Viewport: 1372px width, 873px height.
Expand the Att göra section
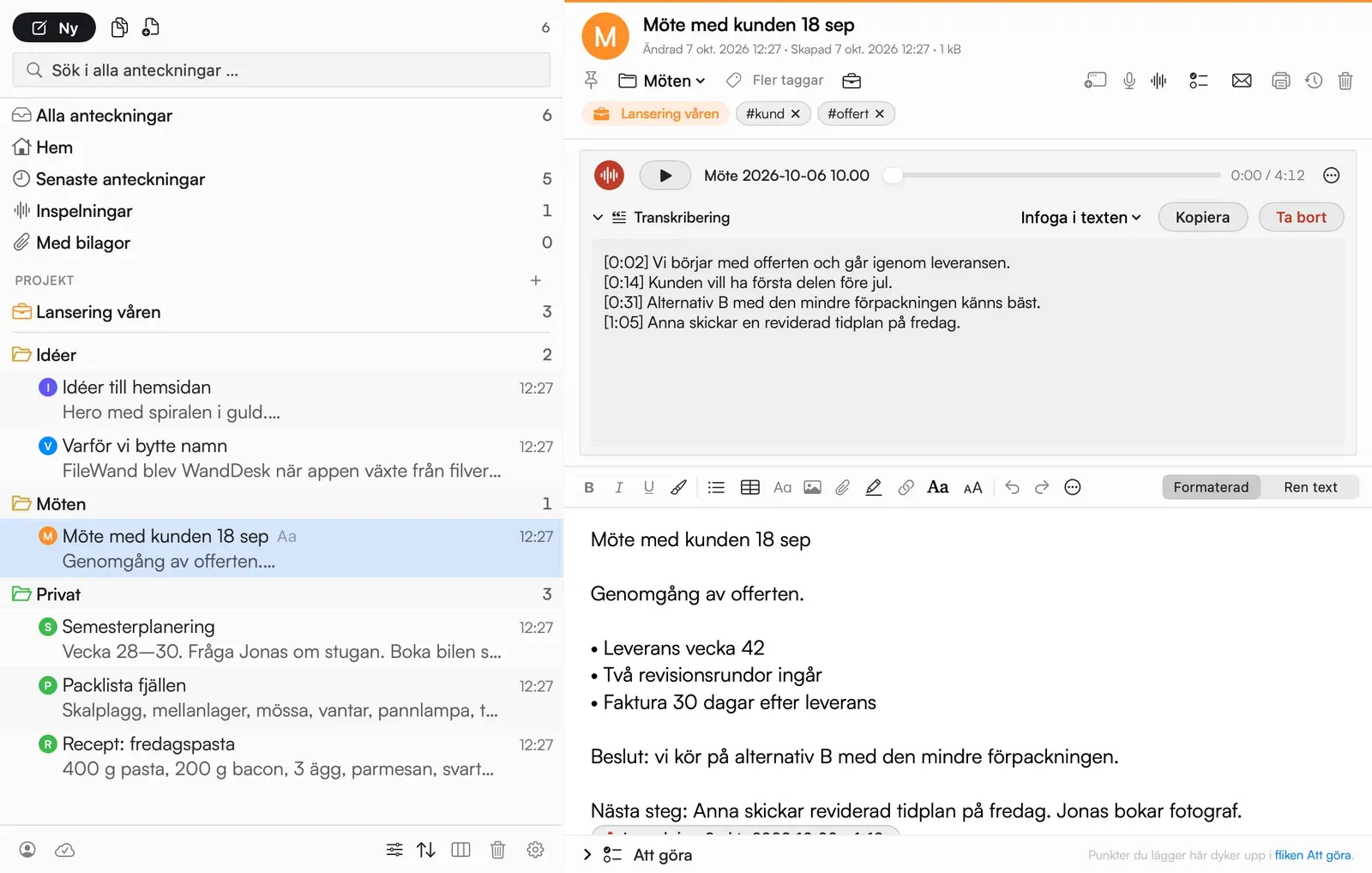click(x=587, y=855)
